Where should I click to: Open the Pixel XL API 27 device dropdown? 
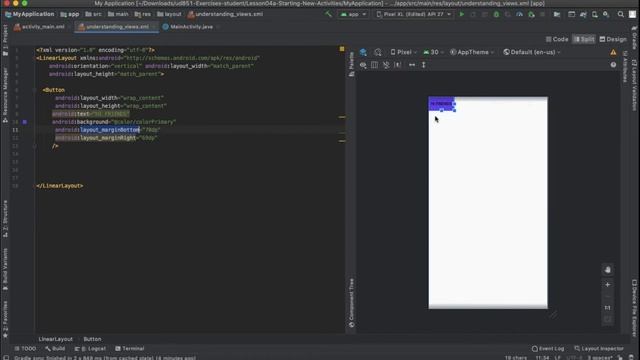point(413,14)
